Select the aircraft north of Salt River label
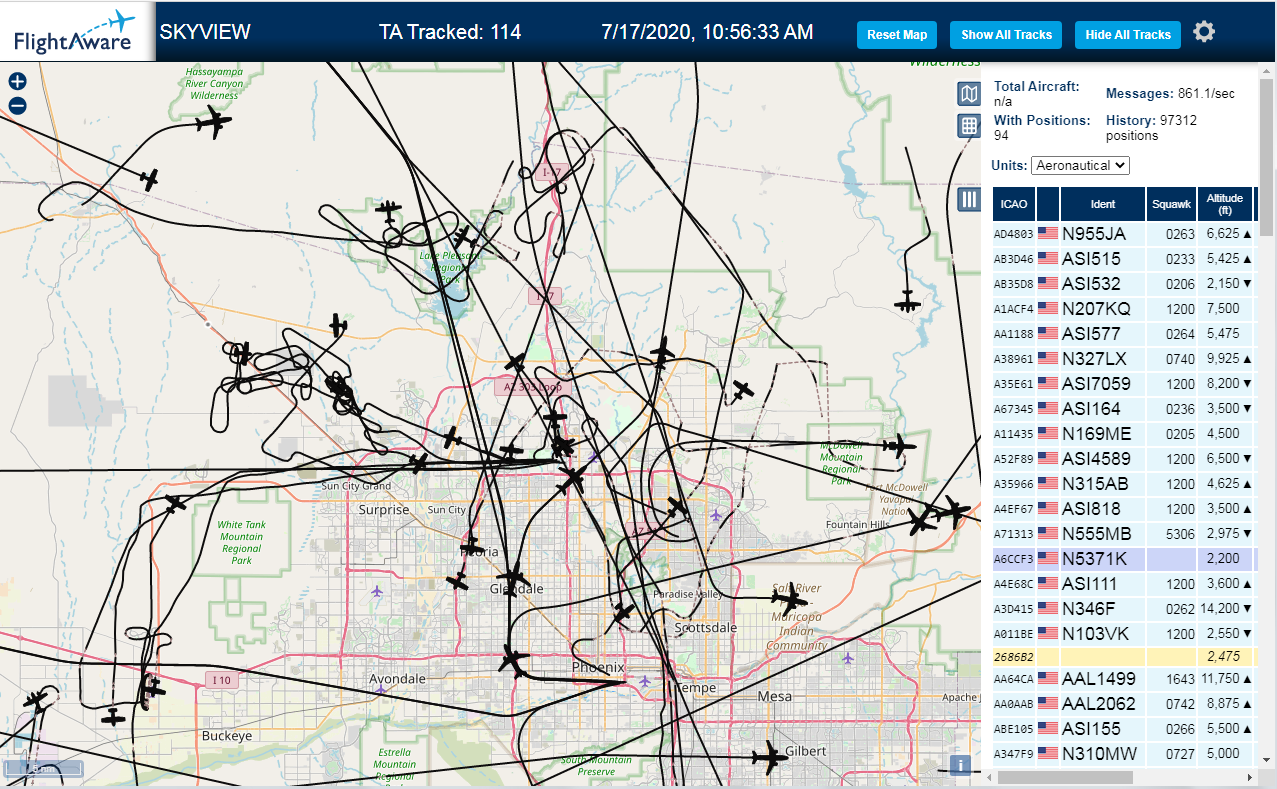 pos(789,601)
